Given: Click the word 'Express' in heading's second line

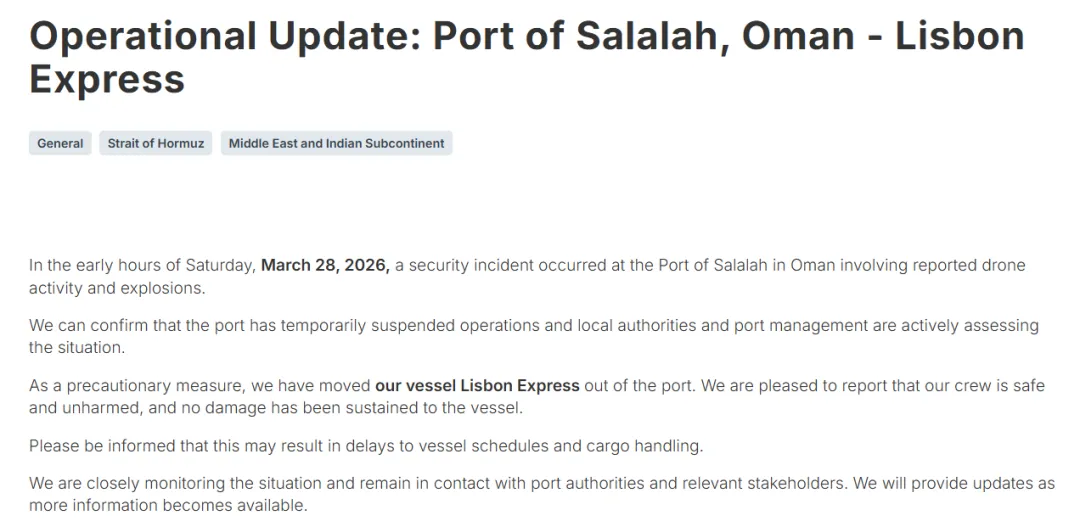Looking at the screenshot, I should [107, 79].
